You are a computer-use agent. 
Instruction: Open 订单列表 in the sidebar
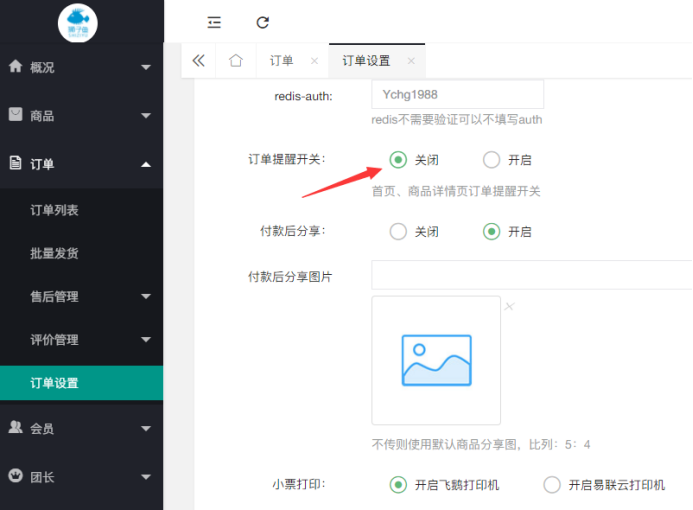(x=55, y=210)
